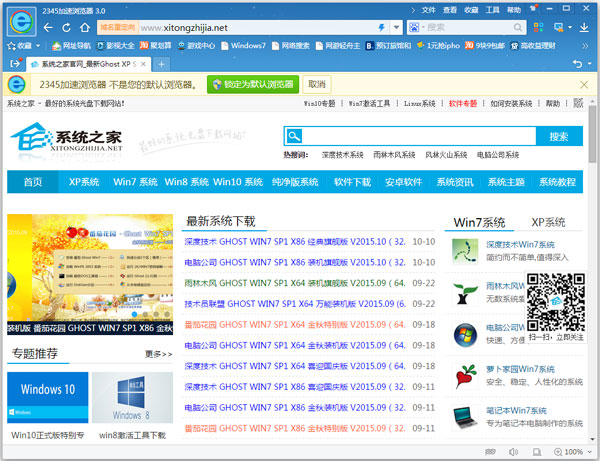Open the 工具 menu
Screen dimensions: 600x461
click(493, 10)
